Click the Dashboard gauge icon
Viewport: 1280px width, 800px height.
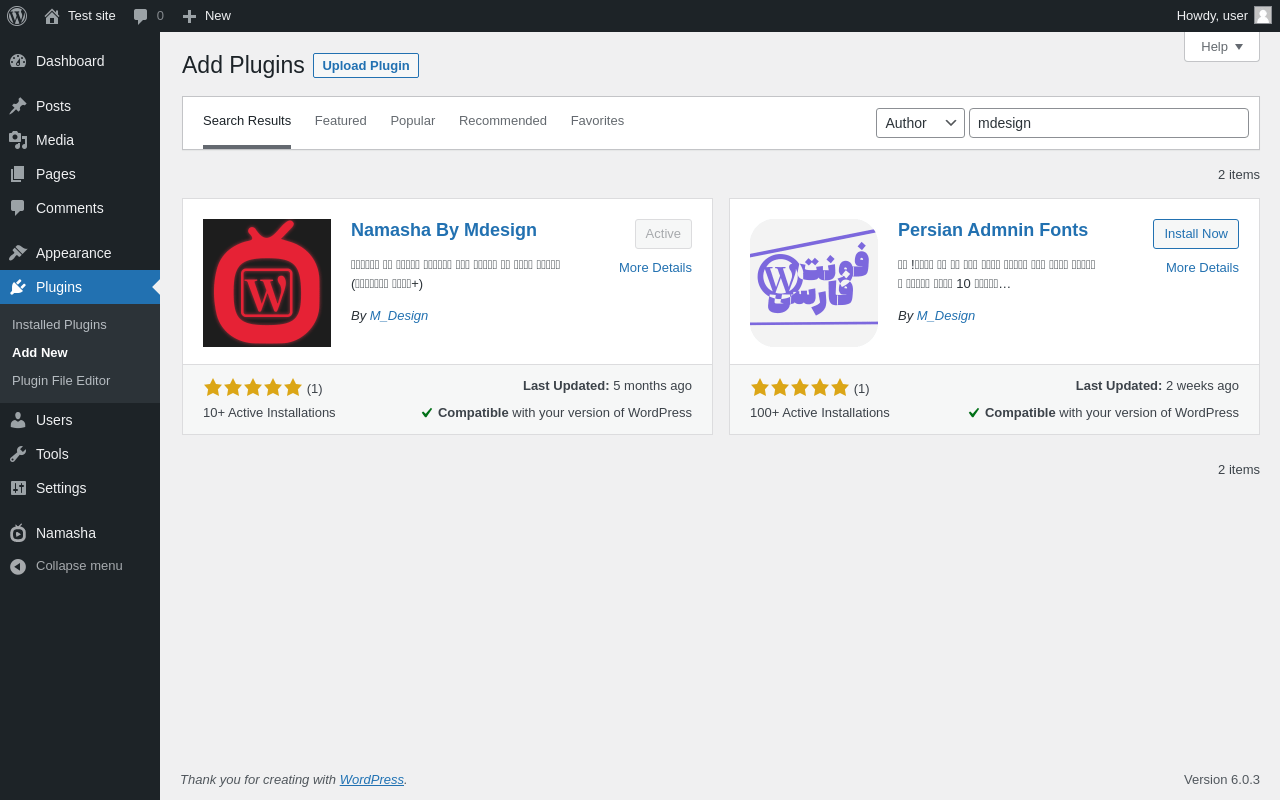click(18, 61)
